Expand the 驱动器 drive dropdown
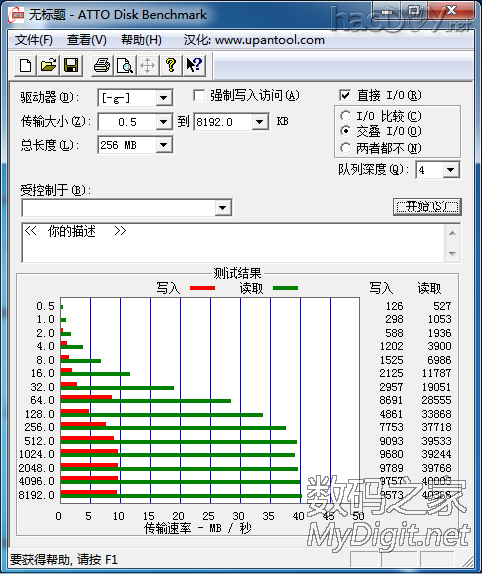The image size is (482, 574). coord(164,98)
